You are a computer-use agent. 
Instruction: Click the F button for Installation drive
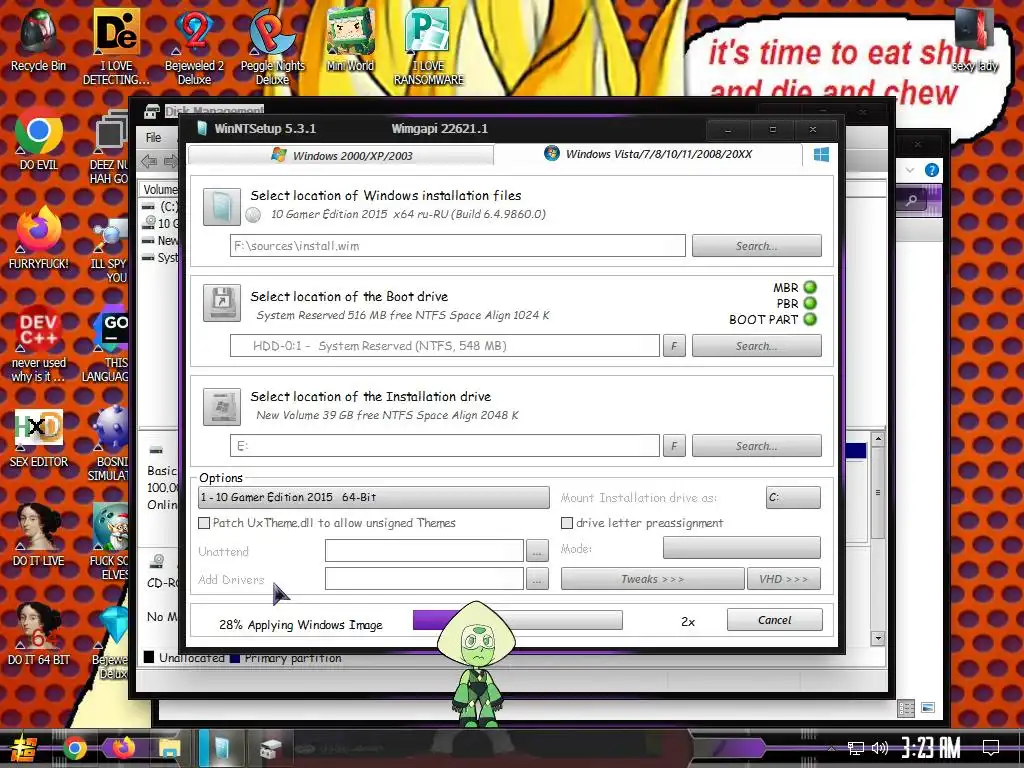click(674, 446)
